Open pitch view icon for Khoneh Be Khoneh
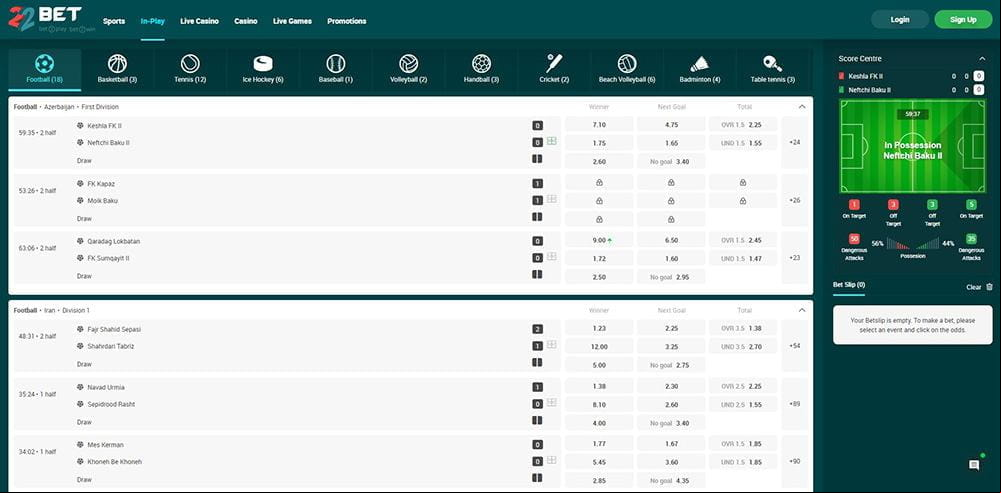 tap(552, 460)
